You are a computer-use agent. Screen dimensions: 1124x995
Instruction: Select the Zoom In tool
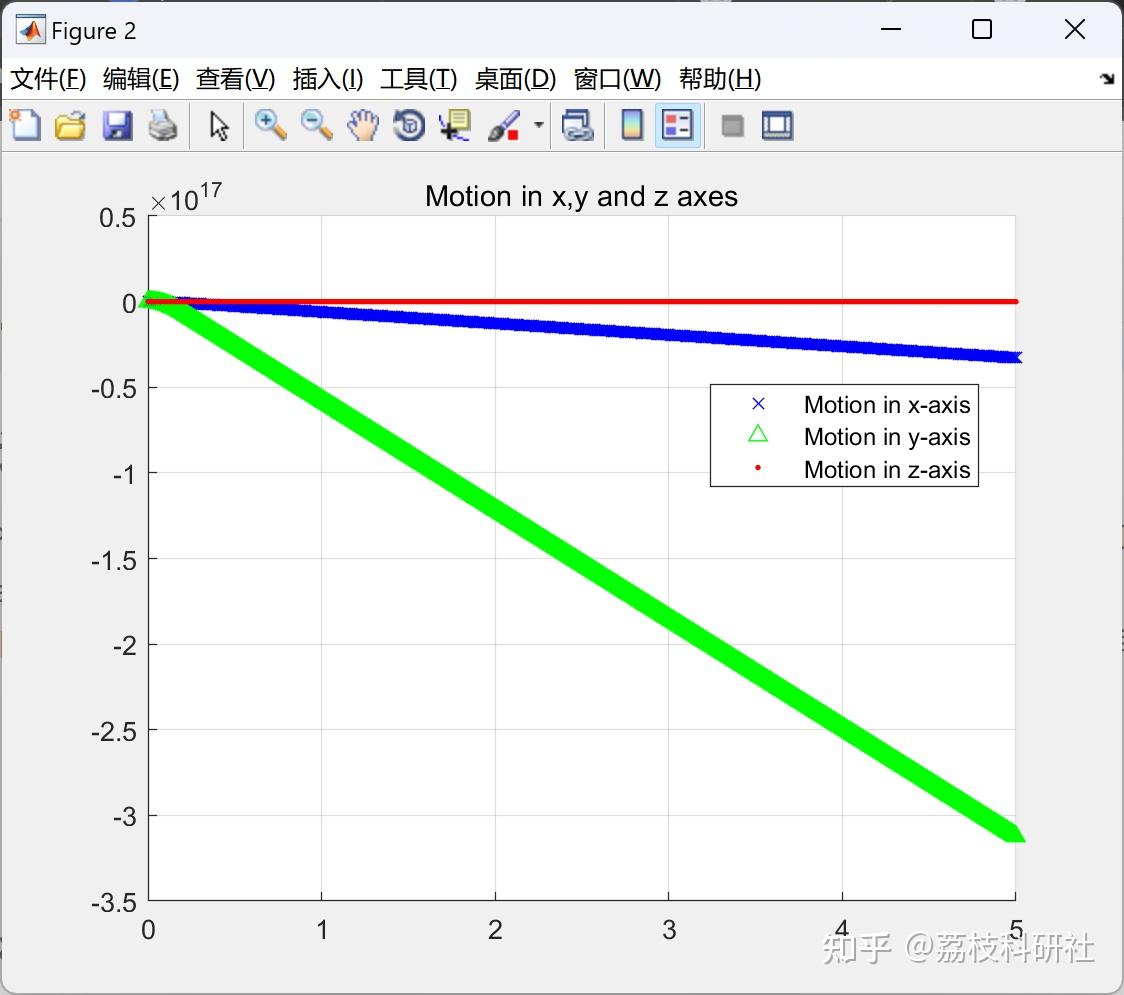(x=270, y=126)
